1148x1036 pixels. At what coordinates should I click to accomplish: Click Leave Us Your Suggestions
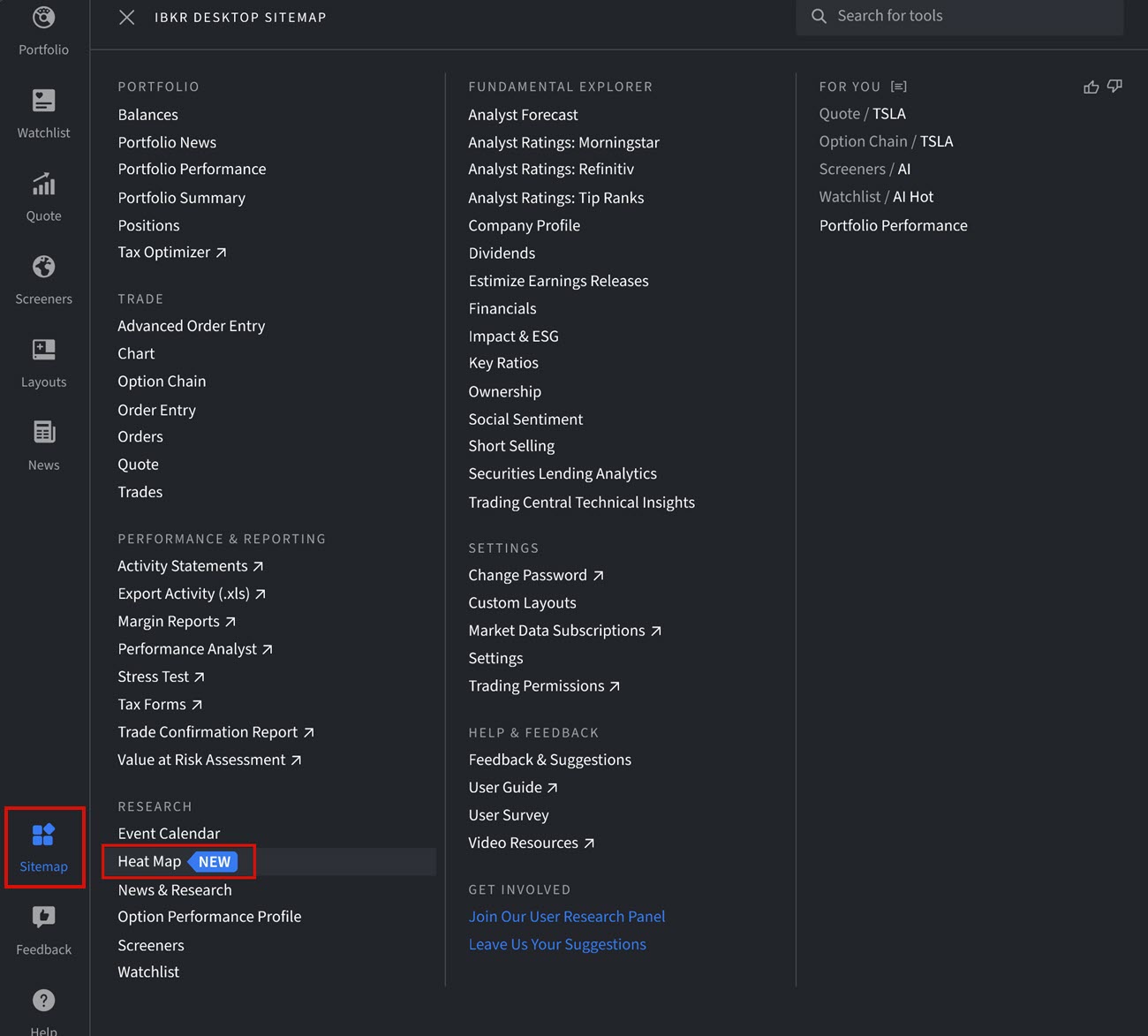pos(556,943)
